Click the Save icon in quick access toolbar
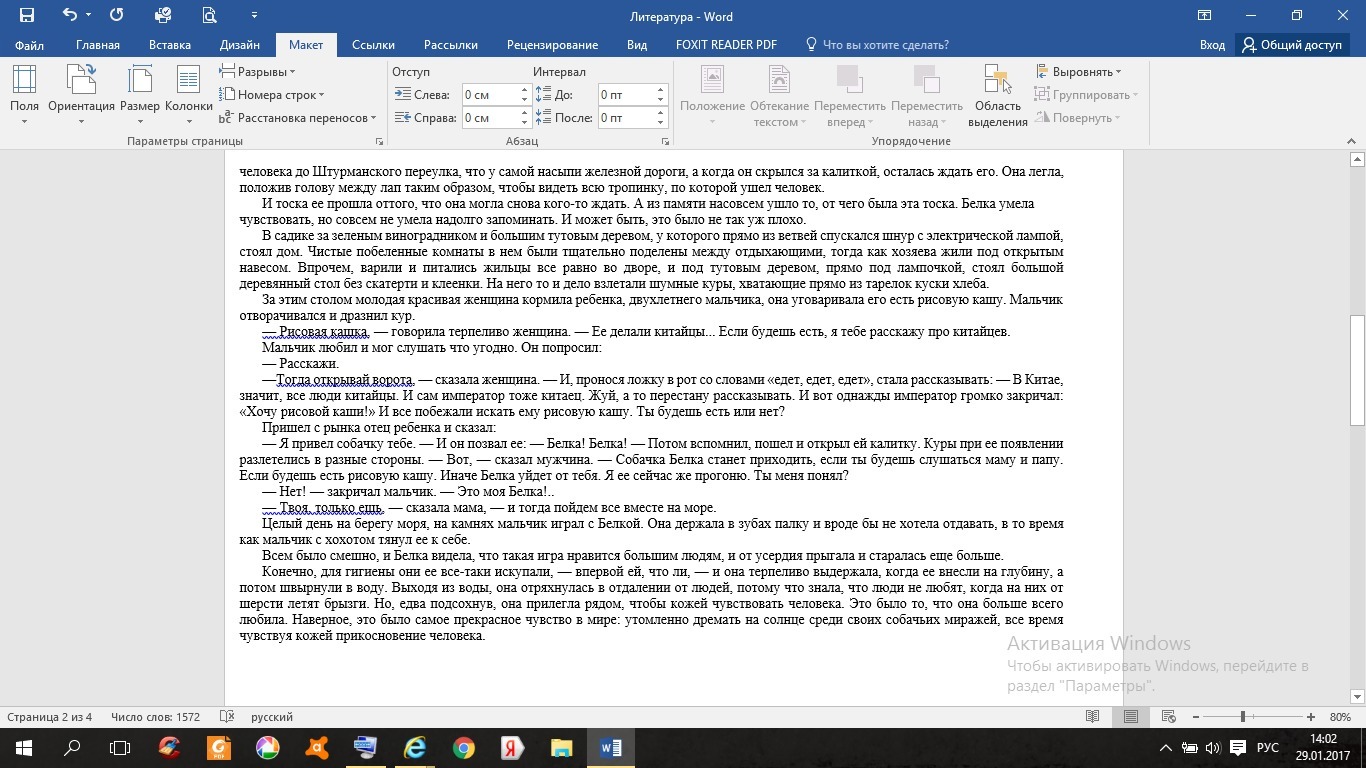This screenshot has width=1366, height=768. click(26, 16)
